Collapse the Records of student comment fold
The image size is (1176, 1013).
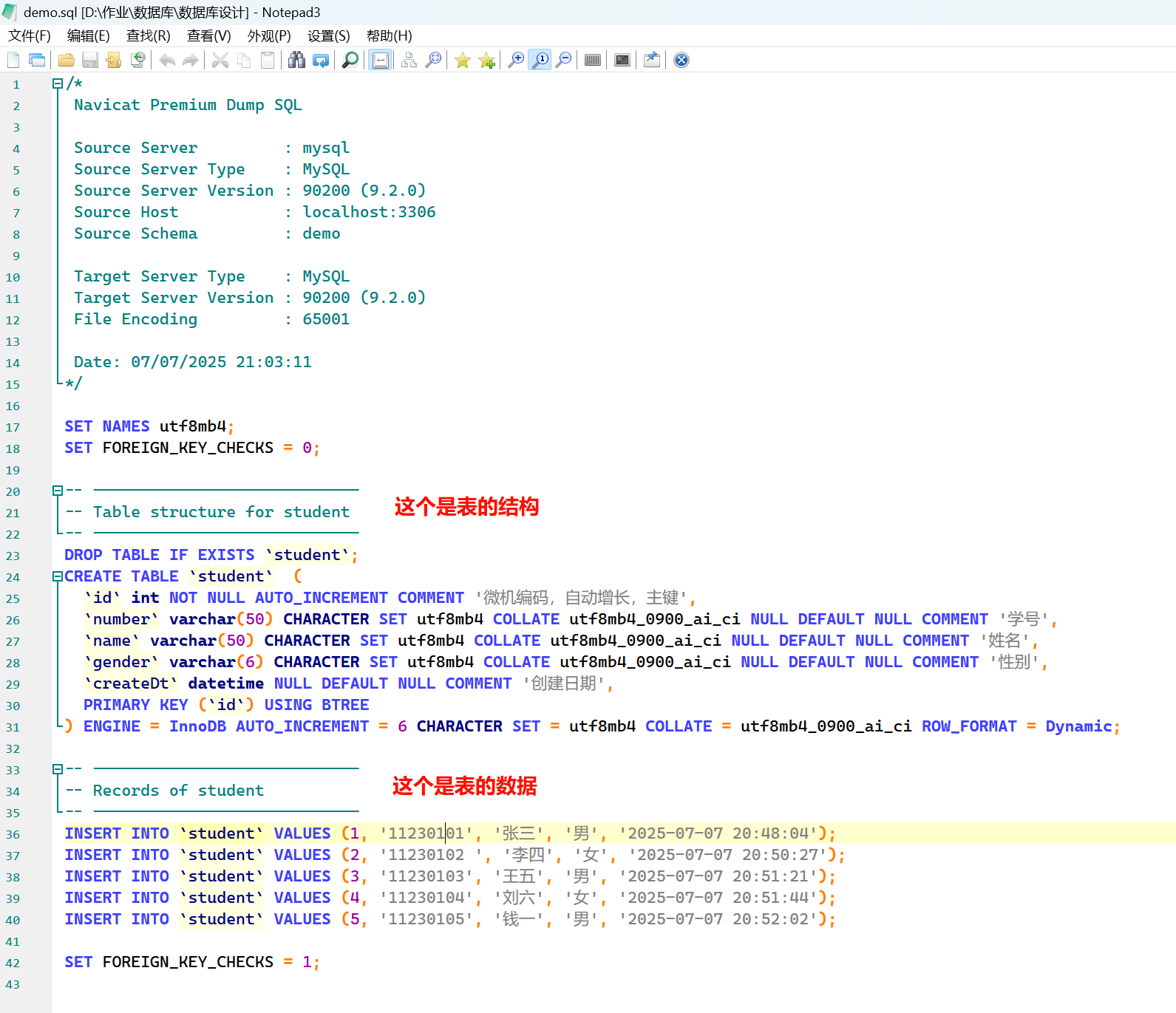click(58, 769)
